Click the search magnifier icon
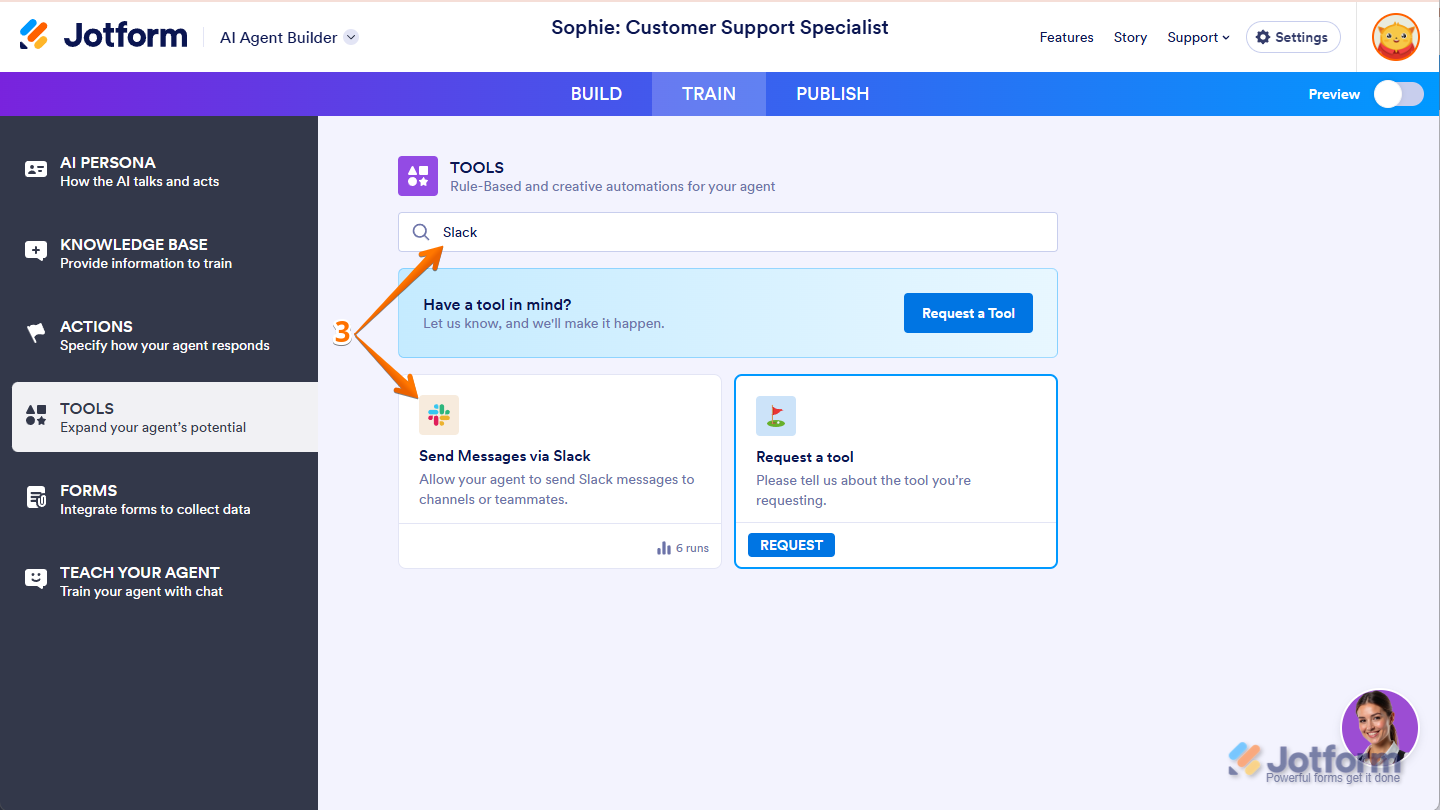 [x=421, y=232]
